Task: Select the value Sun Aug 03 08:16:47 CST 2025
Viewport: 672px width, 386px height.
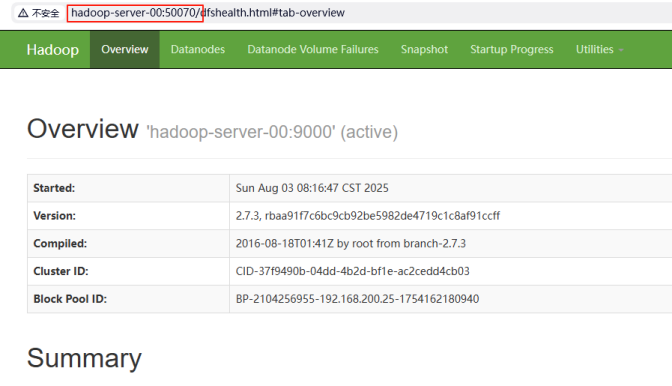Action: (x=312, y=188)
